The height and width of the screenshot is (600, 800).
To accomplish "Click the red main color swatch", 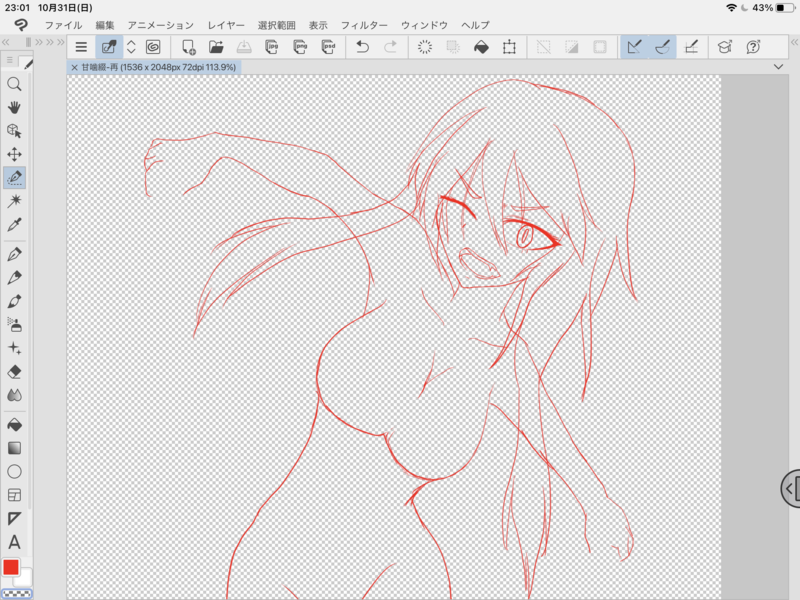I will [x=11, y=568].
